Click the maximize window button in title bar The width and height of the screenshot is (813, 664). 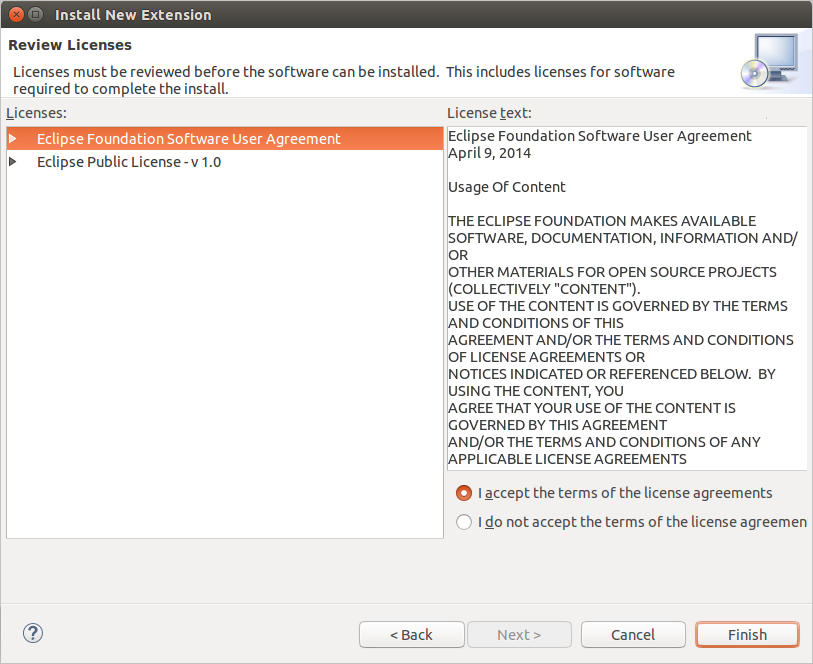click(35, 14)
